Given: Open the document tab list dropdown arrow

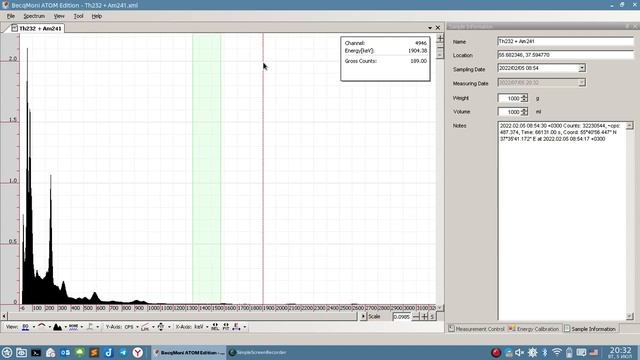Looking at the screenshot, I should (430, 28).
